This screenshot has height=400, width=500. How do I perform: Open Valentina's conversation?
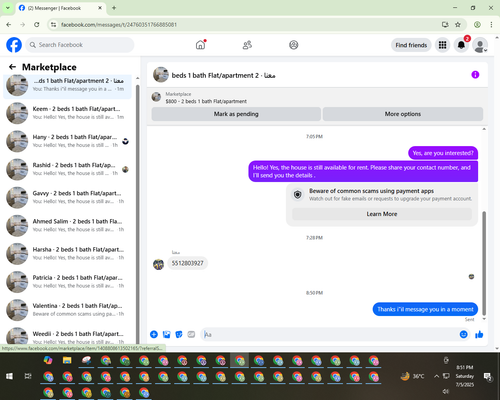pos(68,310)
